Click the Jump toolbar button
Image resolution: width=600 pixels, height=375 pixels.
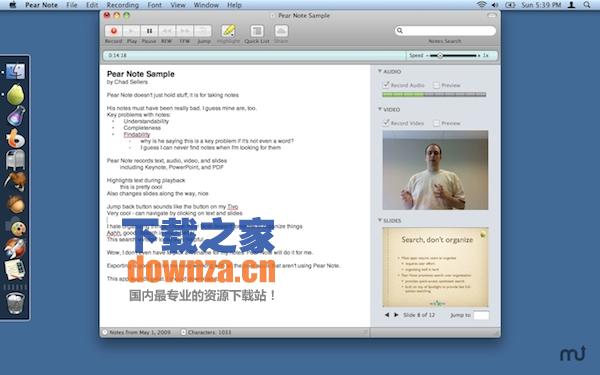pyautogui.click(x=203, y=31)
